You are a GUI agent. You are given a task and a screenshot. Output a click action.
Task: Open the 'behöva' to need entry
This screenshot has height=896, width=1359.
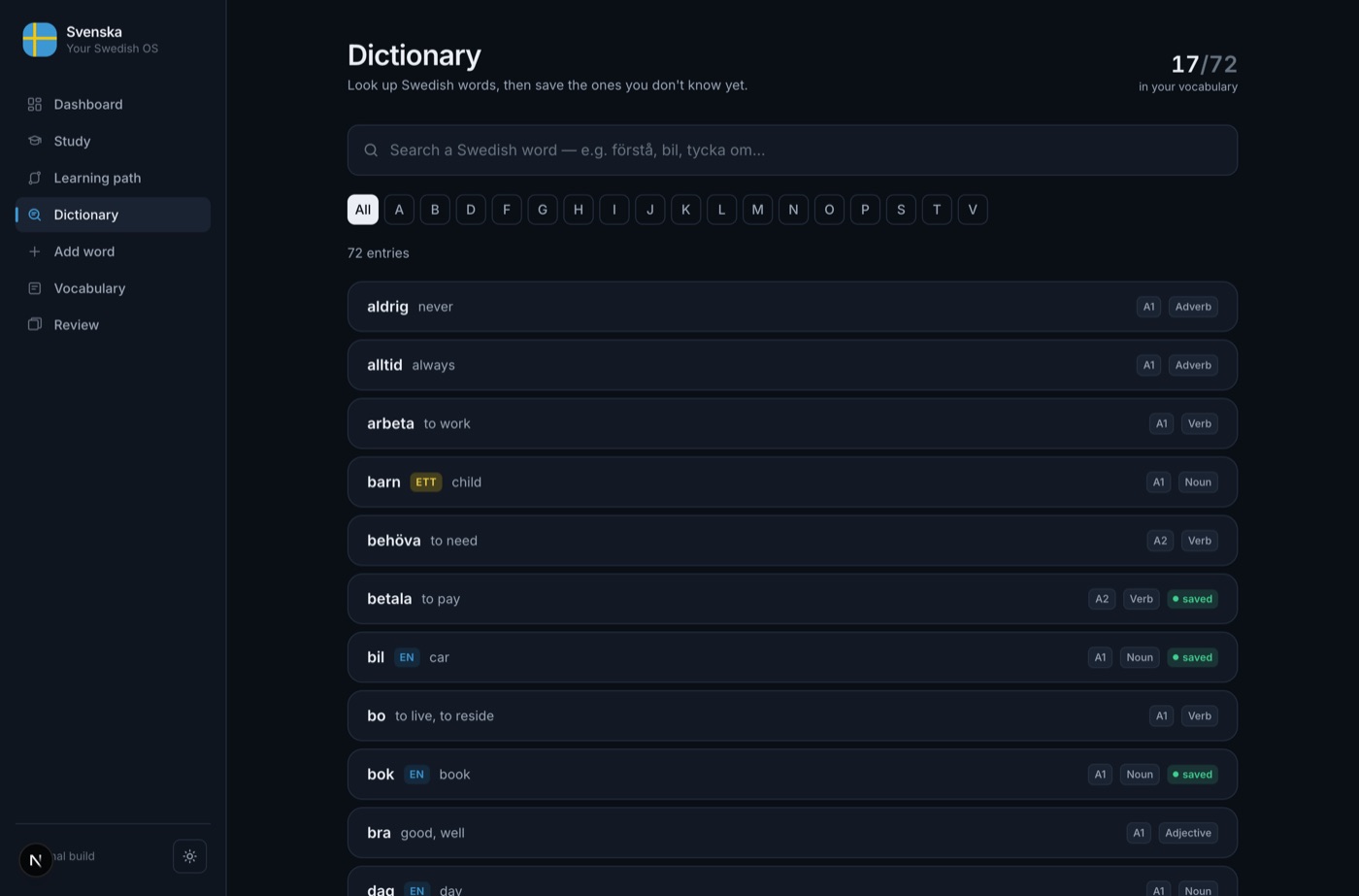(x=792, y=541)
